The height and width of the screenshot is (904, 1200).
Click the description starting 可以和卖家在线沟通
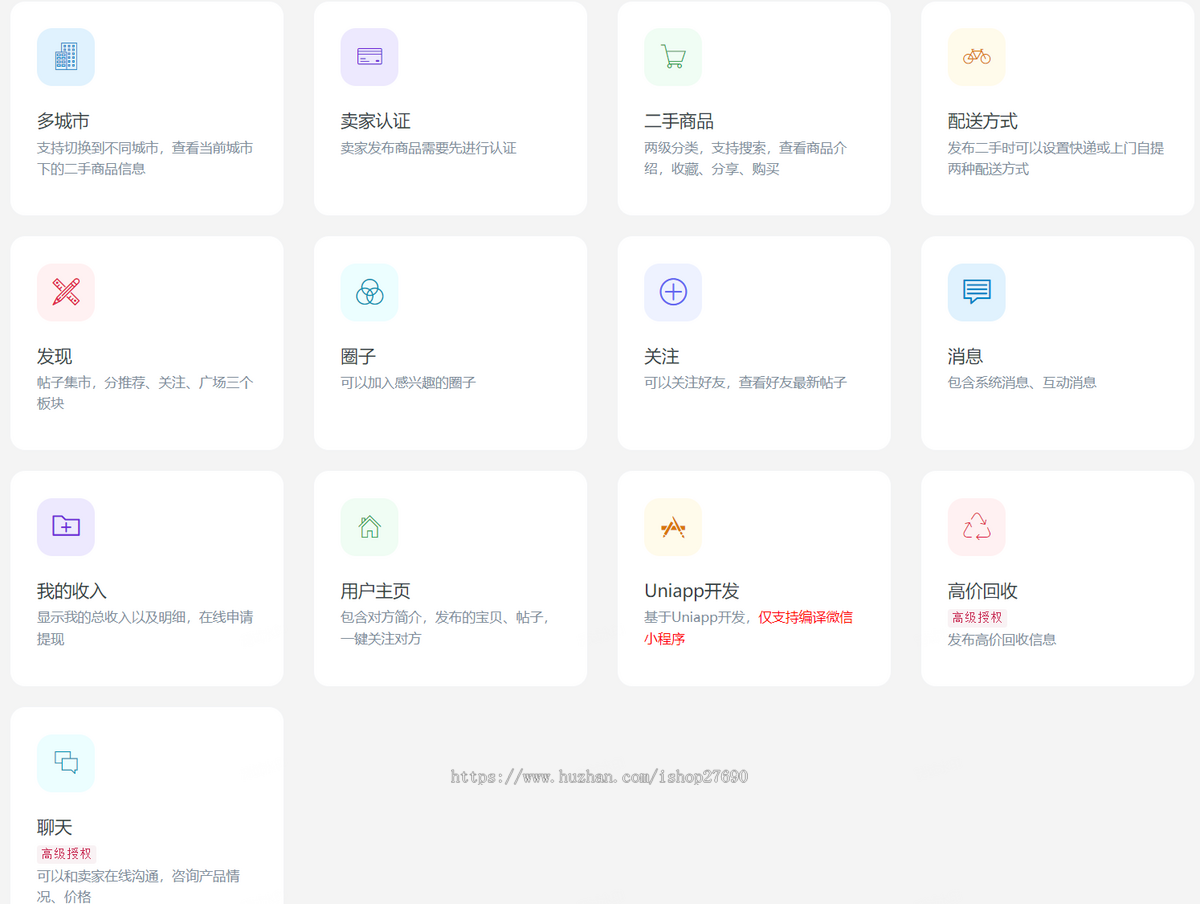tap(139, 886)
